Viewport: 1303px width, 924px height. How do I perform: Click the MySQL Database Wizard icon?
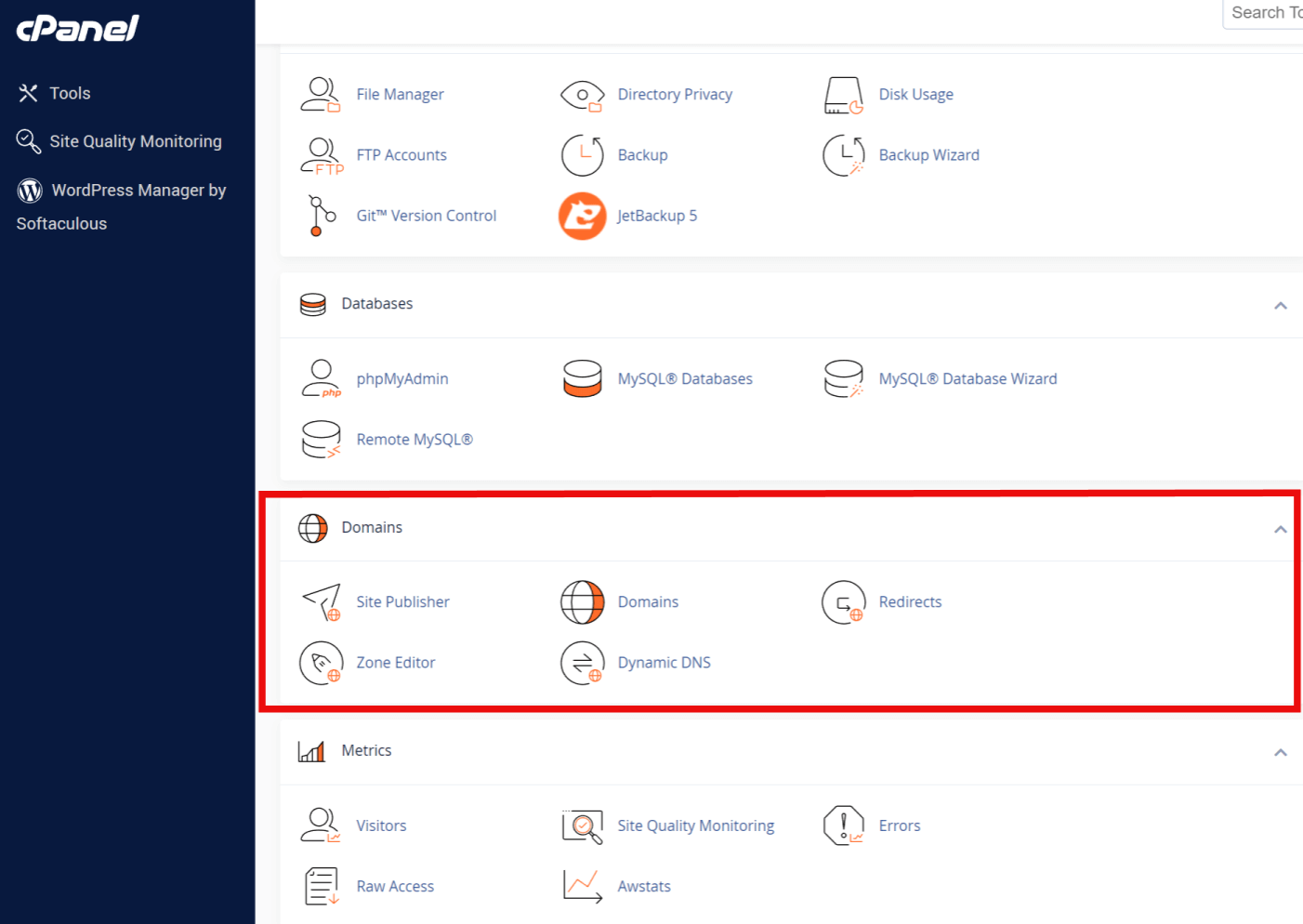pos(844,379)
